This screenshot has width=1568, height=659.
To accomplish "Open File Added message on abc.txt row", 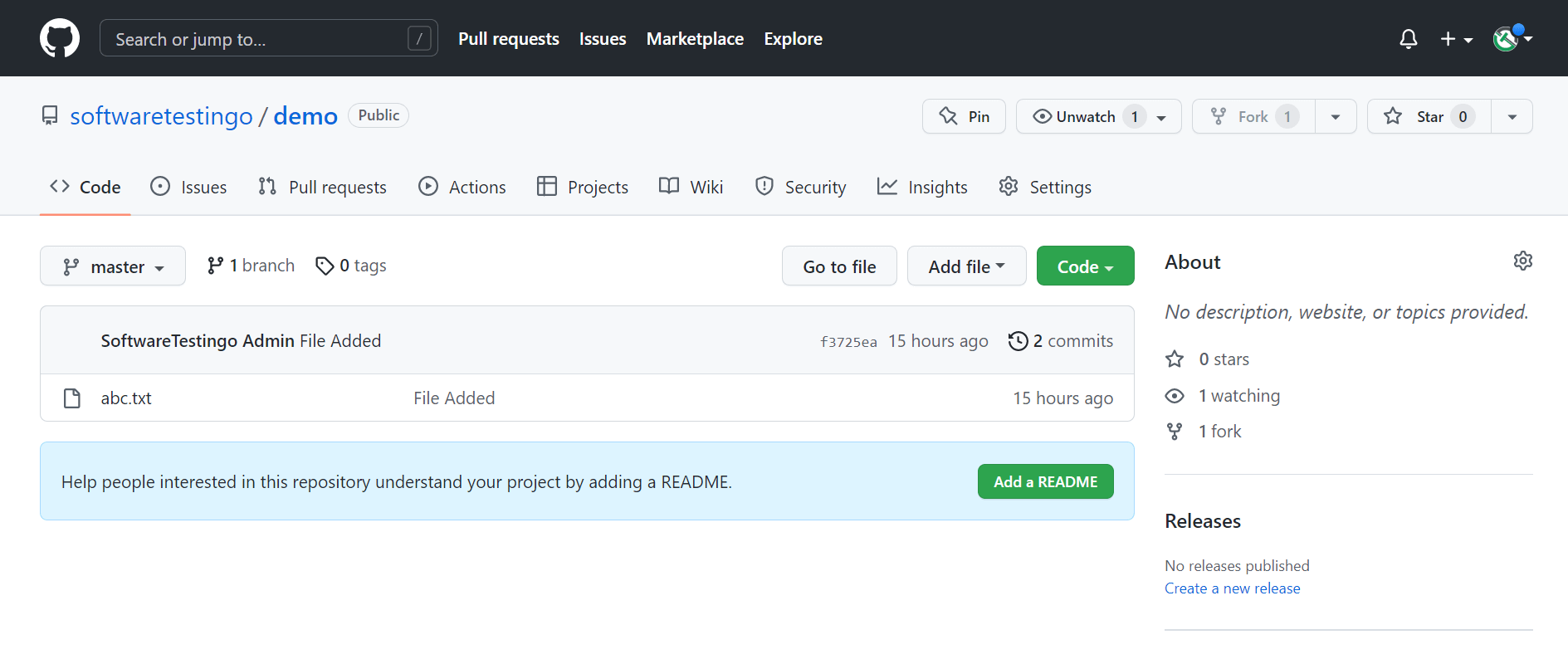I will coord(454,398).
